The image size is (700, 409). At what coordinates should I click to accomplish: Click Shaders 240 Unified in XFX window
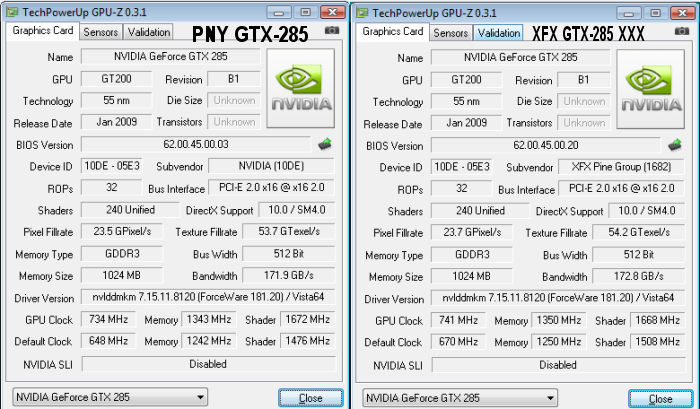pyautogui.click(x=480, y=211)
